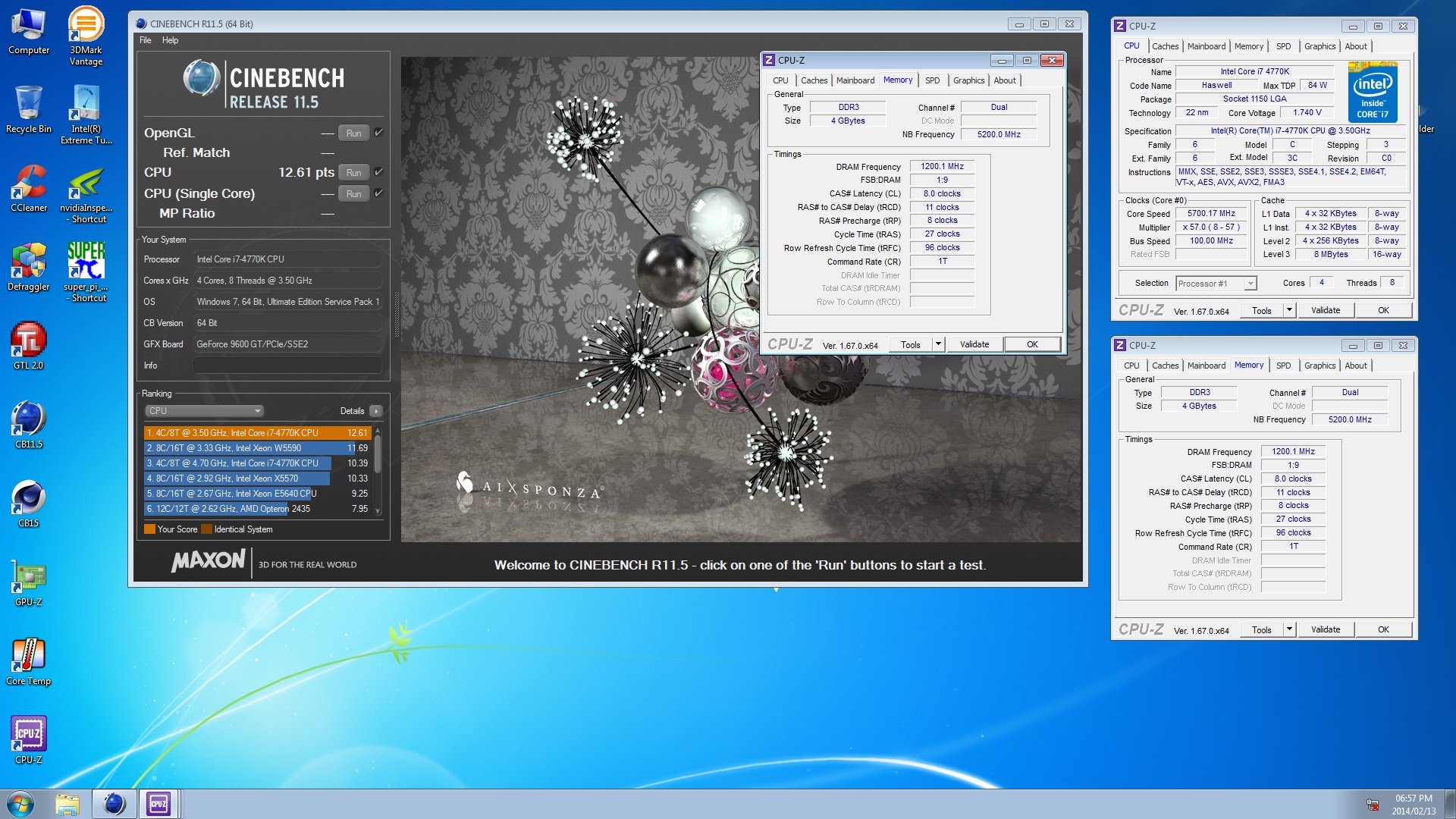Click the Intel Core i7 badge
The width and height of the screenshot is (1456, 819).
(1373, 93)
